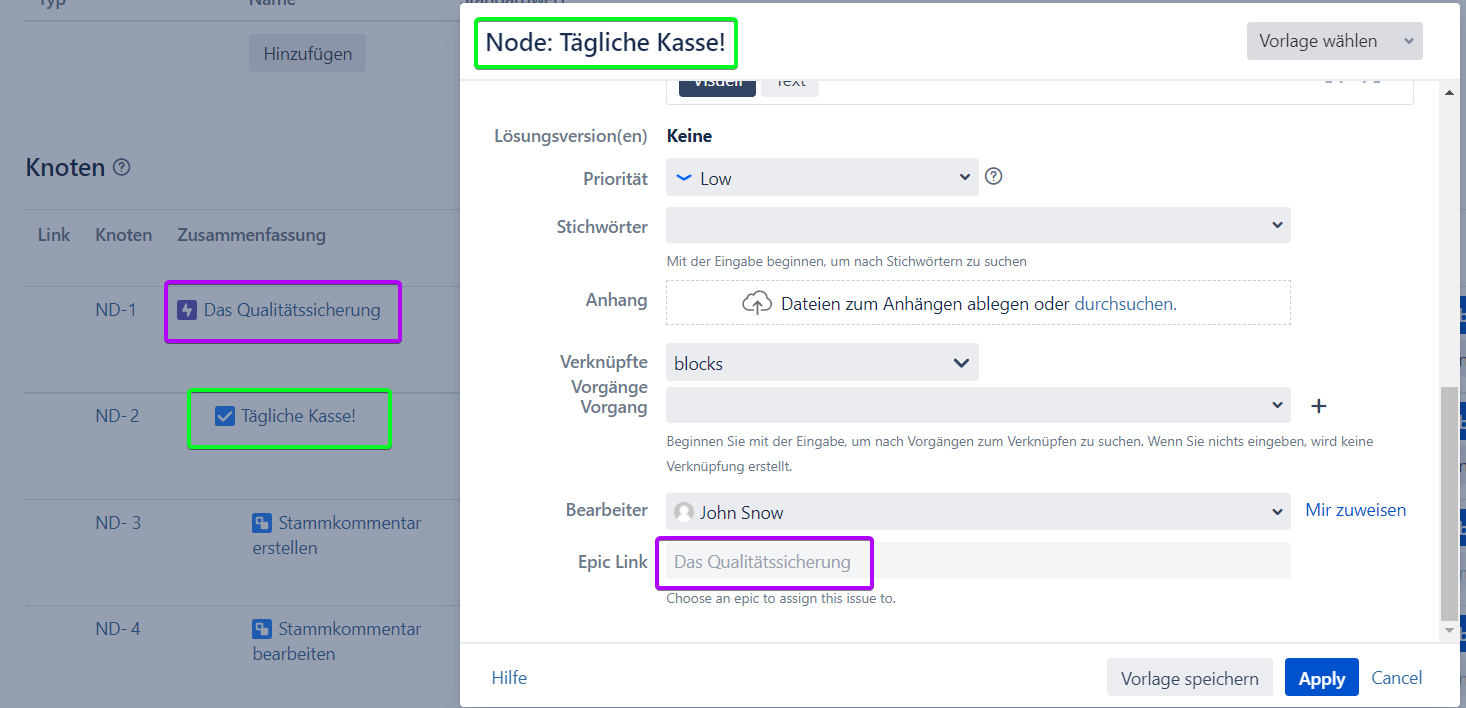Open the Vorlage wählen dropdown
The height and width of the screenshot is (708, 1466).
tap(1334, 41)
